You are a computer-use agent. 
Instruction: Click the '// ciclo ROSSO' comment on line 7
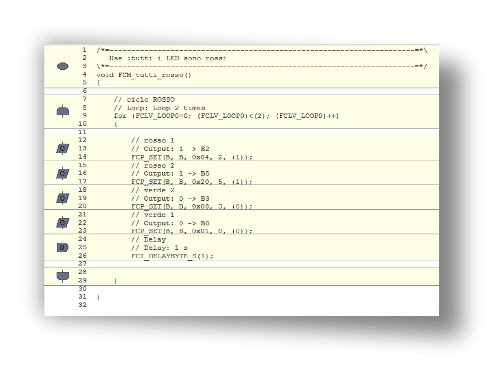click(144, 99)
